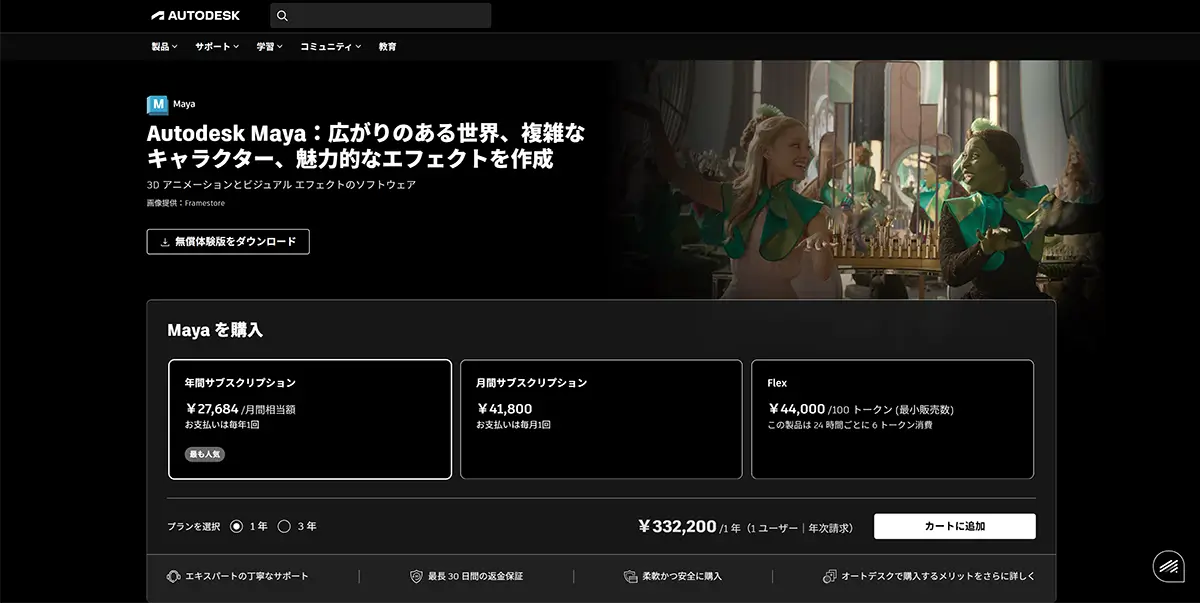This screenshot has width=1200, height=603.
Task: Select the 1年 plan radio button
Action: pyautogui.click(x=237, y=526)
